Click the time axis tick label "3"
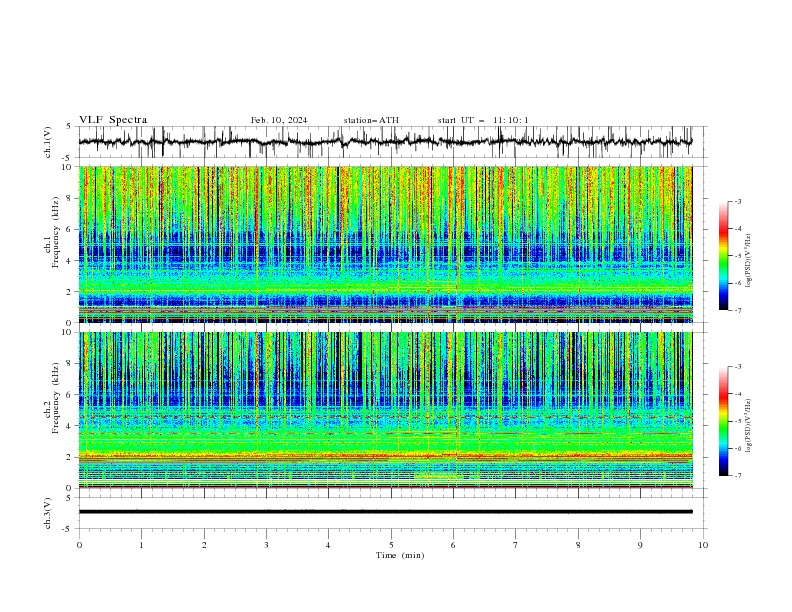The width and height of the screenshot is (792, 612). (x=266, y=545)
